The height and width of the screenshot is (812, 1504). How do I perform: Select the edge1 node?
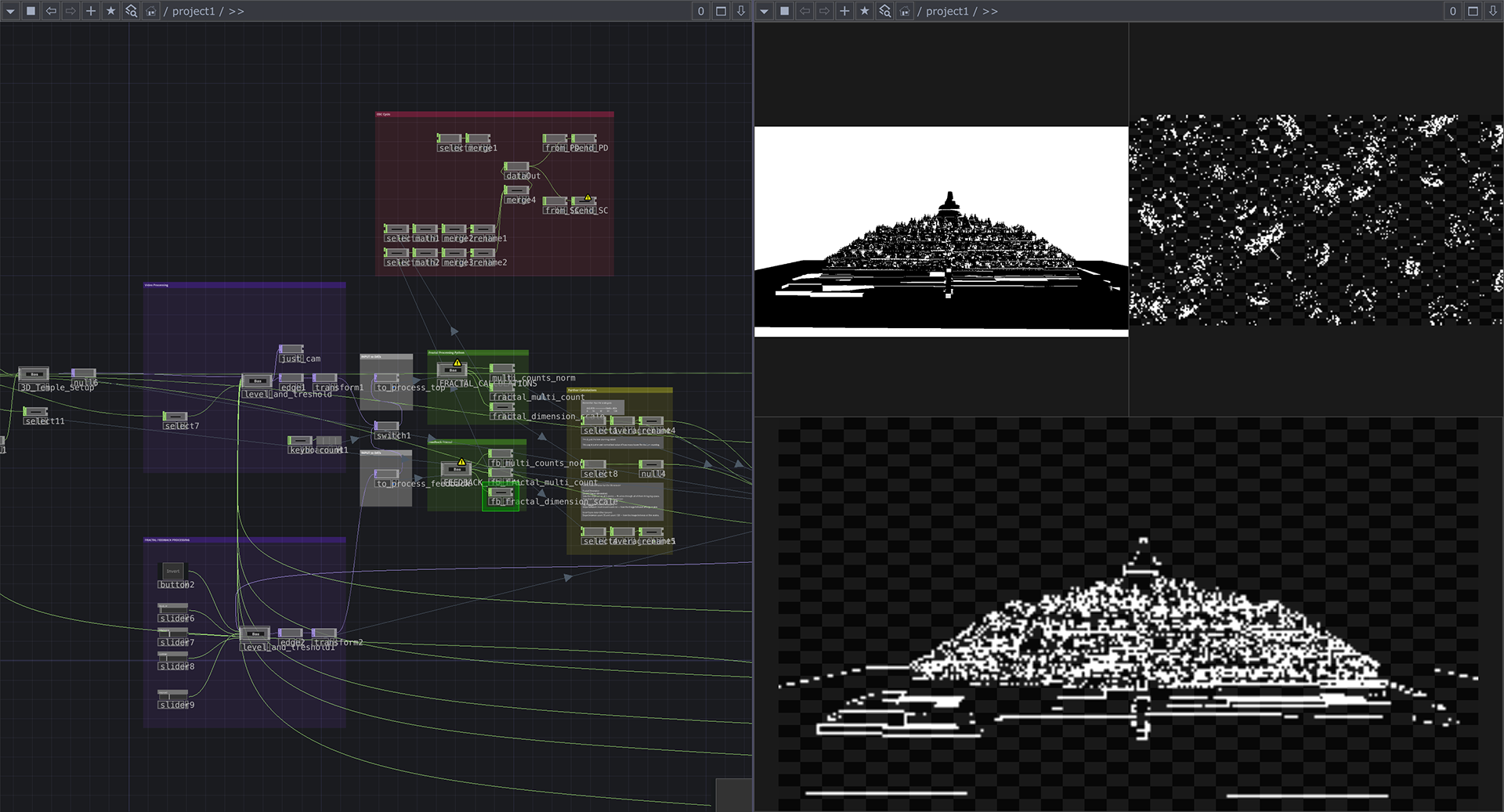click(291, 378)
